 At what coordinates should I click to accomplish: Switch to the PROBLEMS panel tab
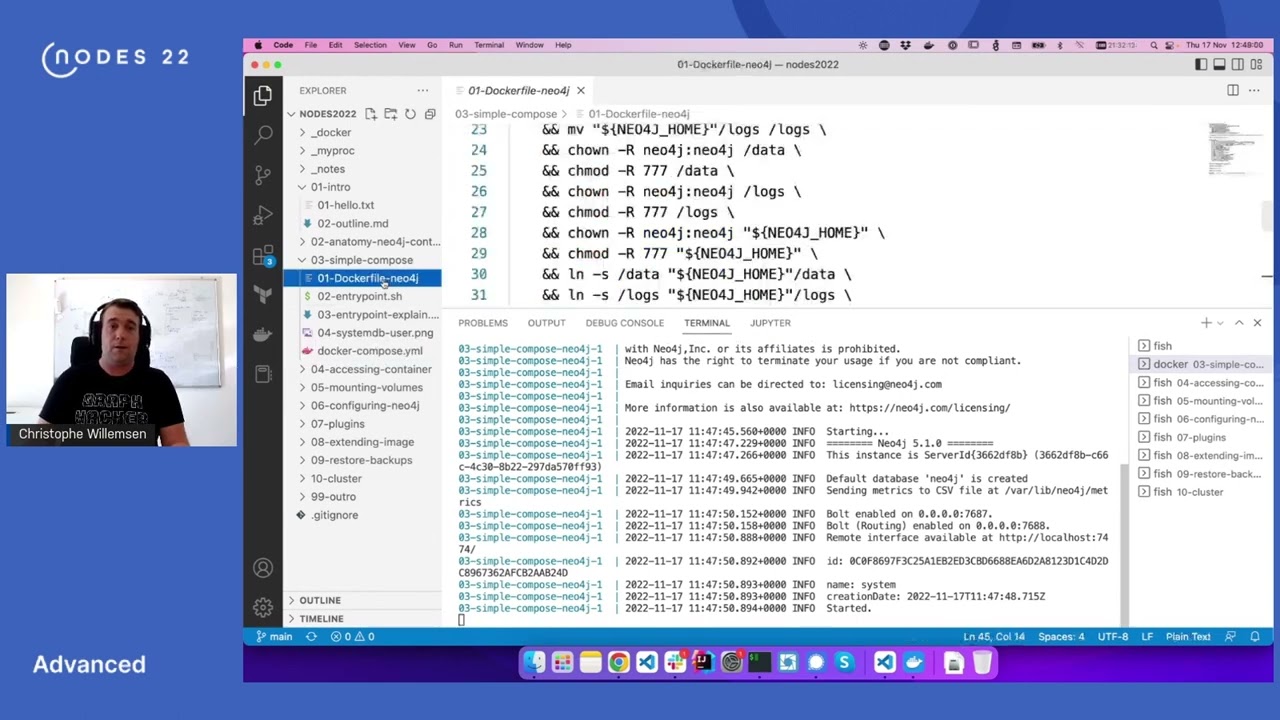point(483,323)
